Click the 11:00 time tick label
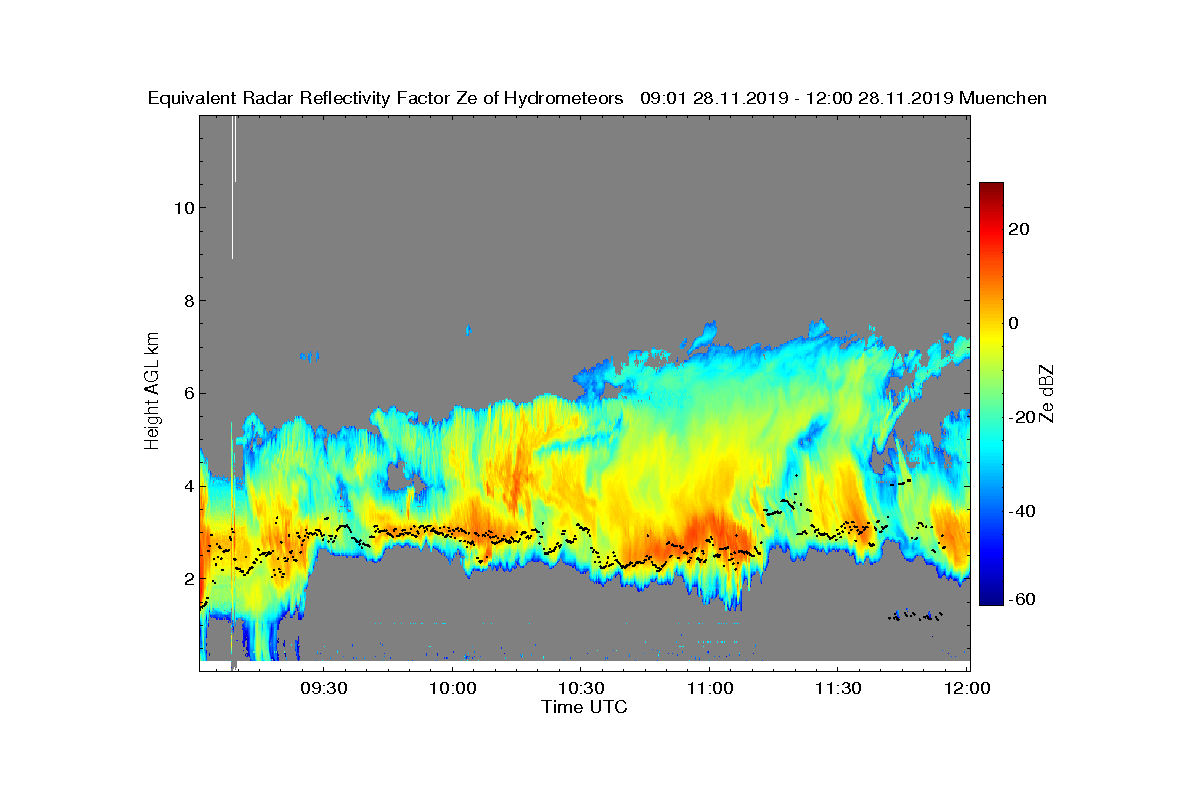The width and height of the screenshot is (1200, 800). coord(710,688)
